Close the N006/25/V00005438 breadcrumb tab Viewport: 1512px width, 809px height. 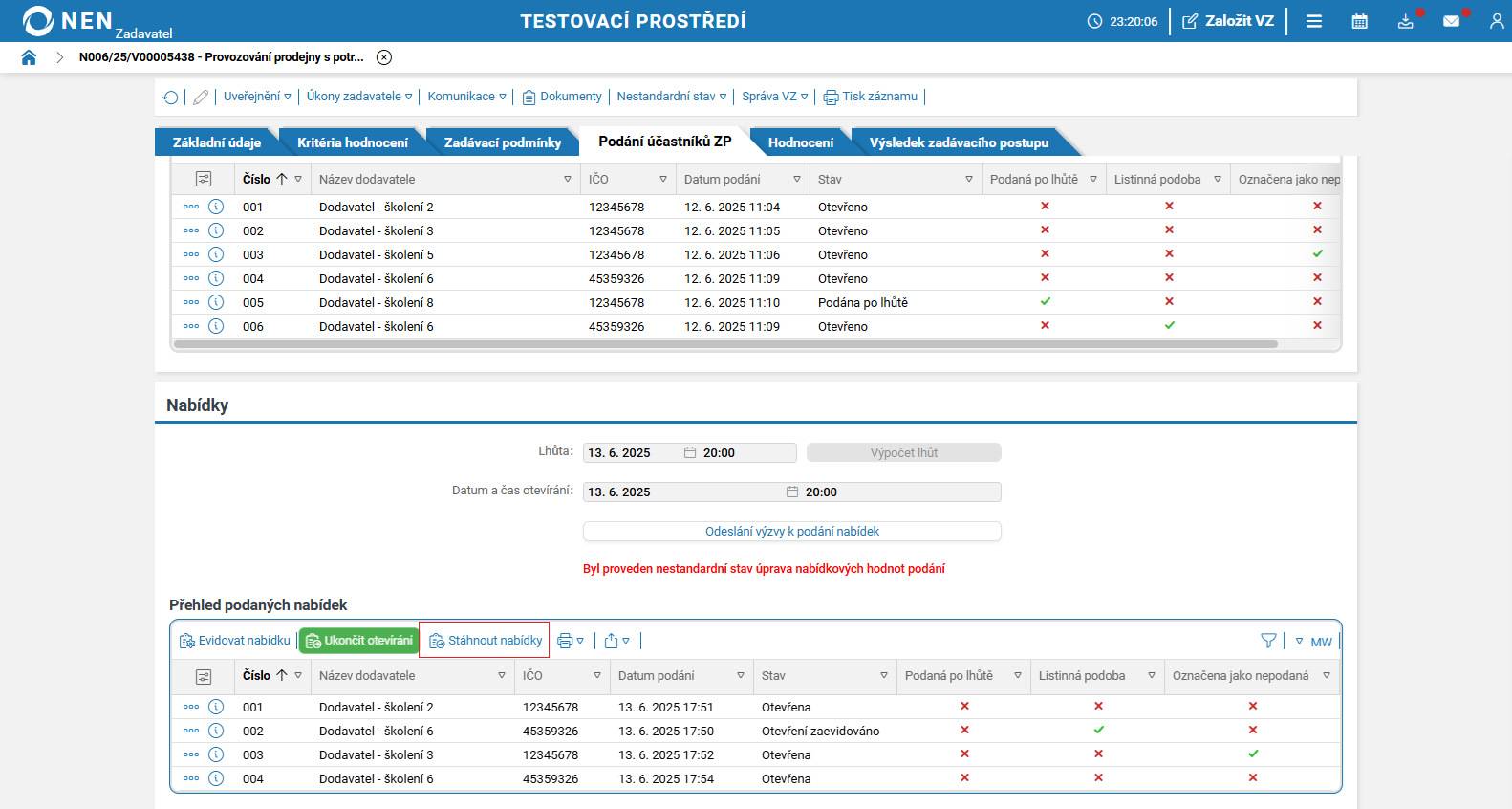(x=384, y=57)
